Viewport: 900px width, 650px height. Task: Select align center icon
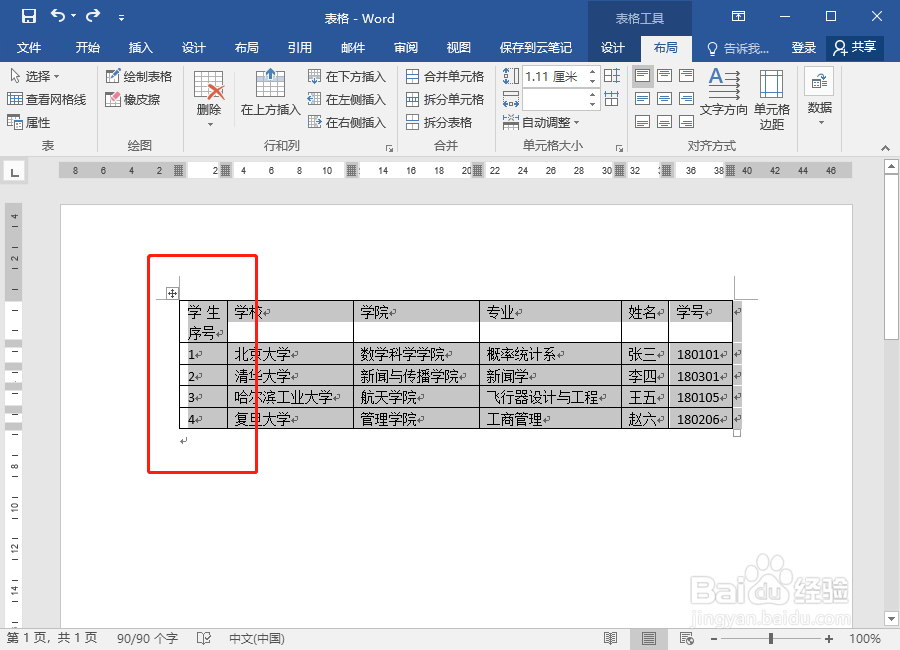click(x=664, y=98)
